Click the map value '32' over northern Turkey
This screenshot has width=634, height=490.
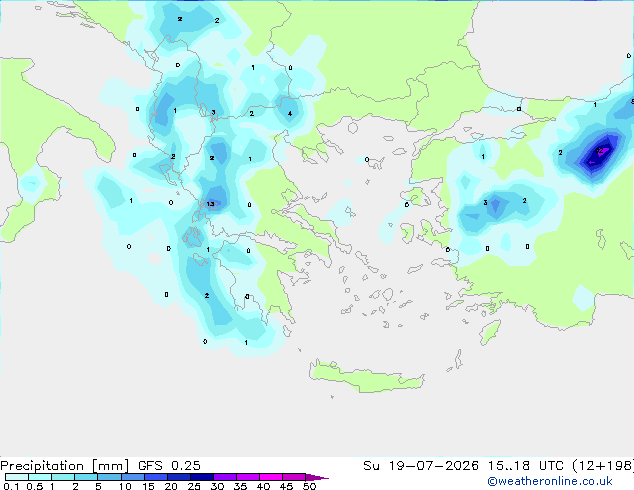[x=599, y=150]
